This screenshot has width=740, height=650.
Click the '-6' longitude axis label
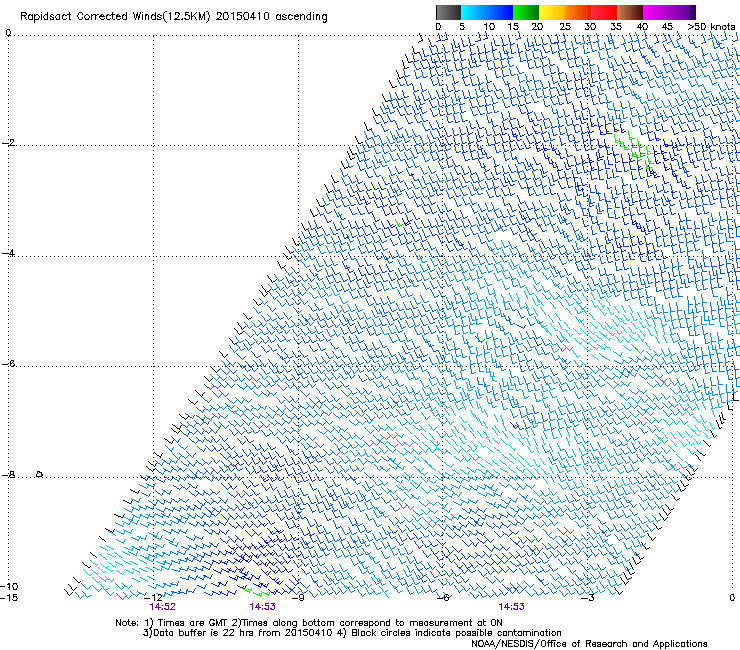[443, 598]
